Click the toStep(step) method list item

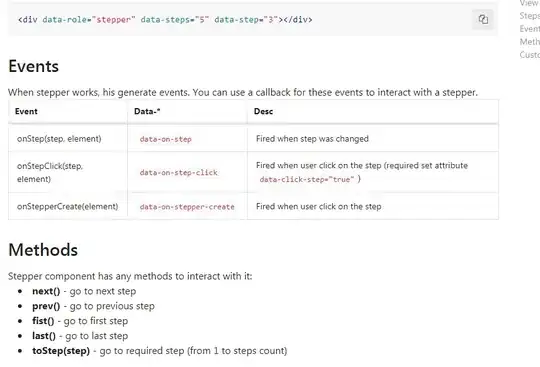159,351
